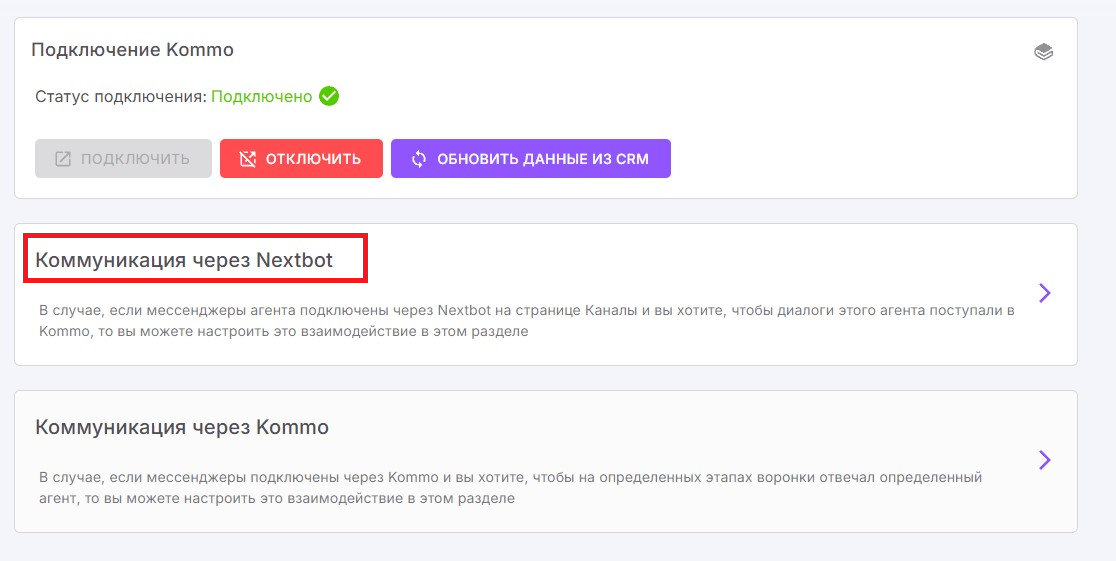Click the external-link icon on Подключить button
The height and width of the screenshot is (561, 1116).
point(63,159)
